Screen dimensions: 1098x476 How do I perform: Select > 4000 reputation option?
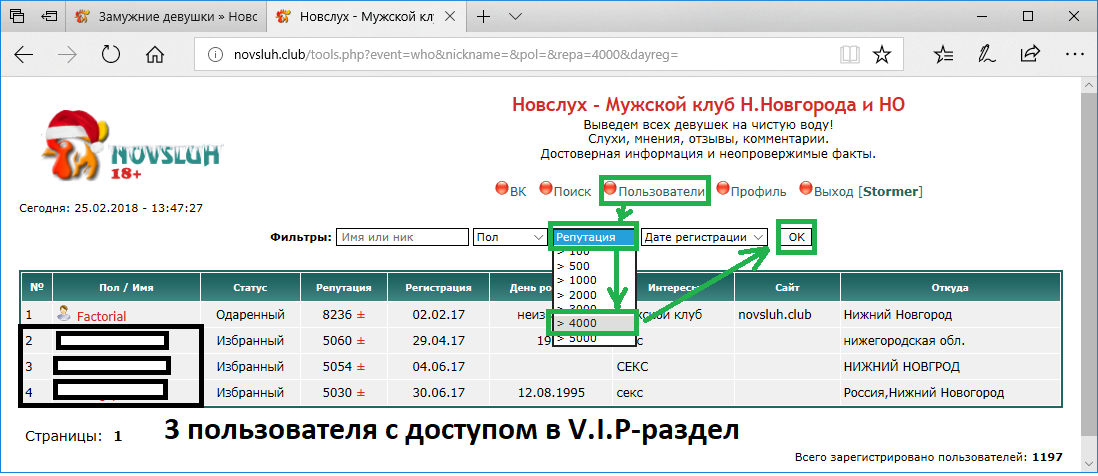pyautogui.click(x=592, y=323)
